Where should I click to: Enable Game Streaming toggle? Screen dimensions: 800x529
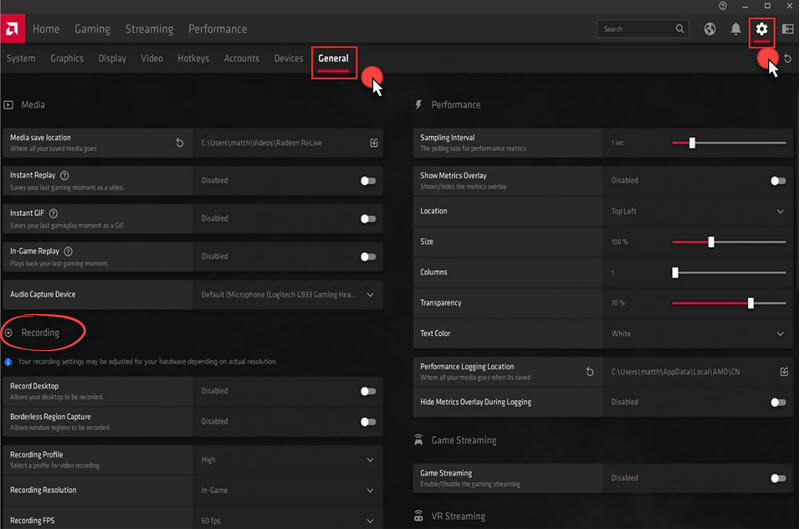(778, 478)
